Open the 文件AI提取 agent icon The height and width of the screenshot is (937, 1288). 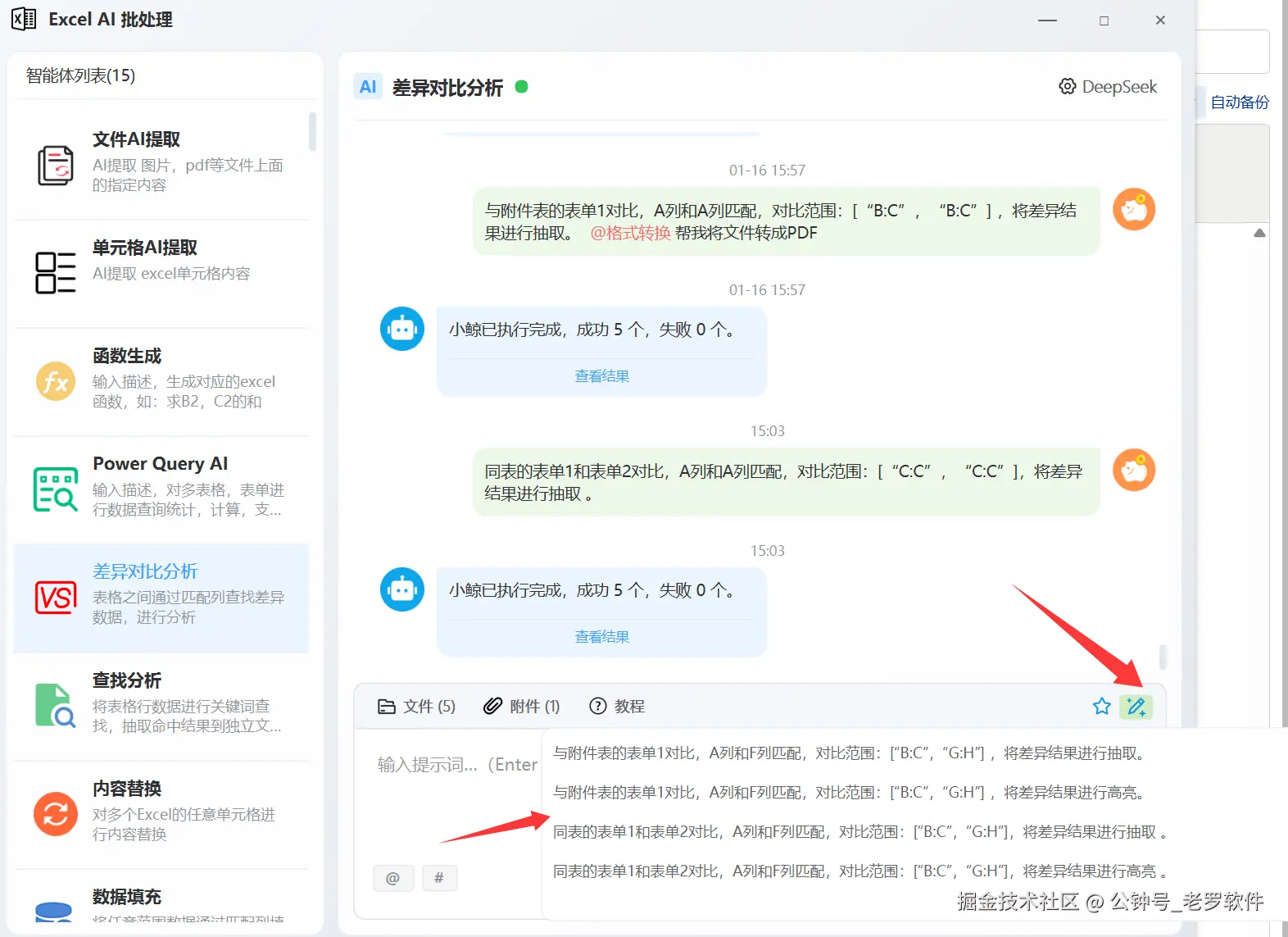(55, 166)
